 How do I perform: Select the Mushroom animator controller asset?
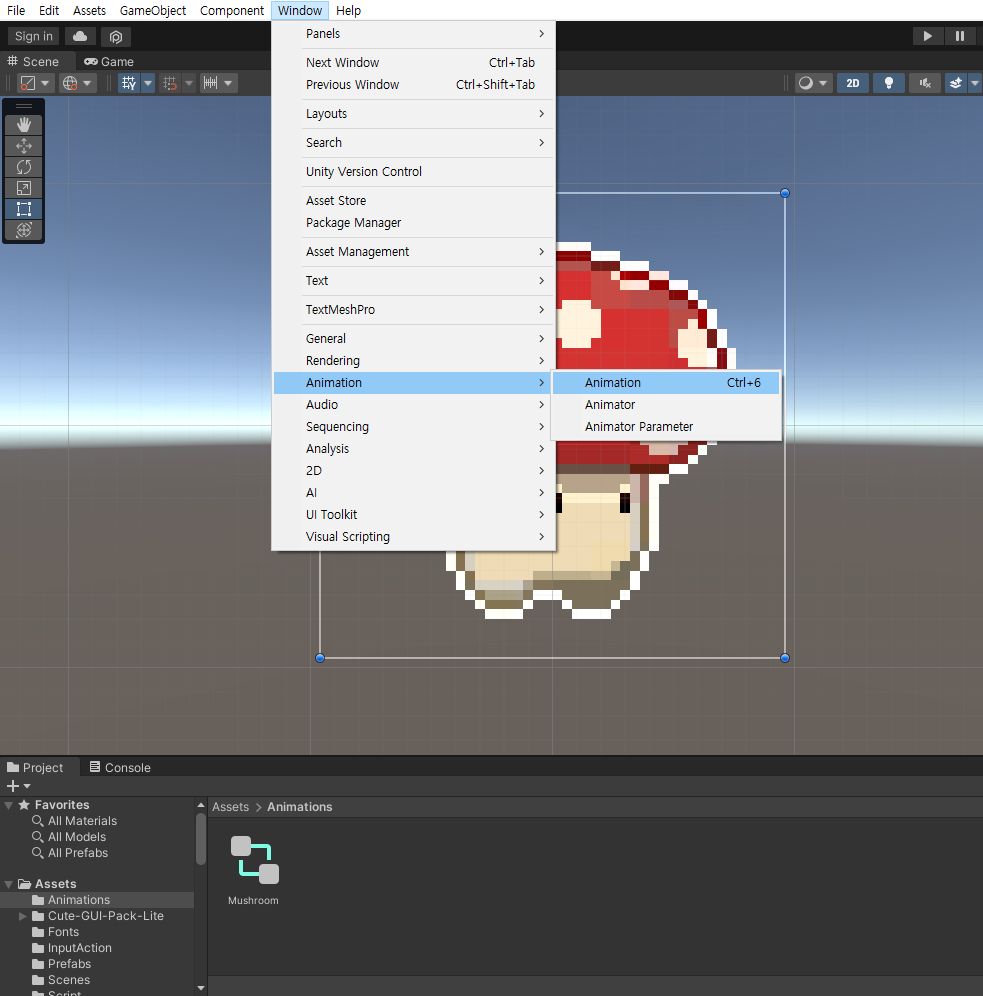(254, 869)
